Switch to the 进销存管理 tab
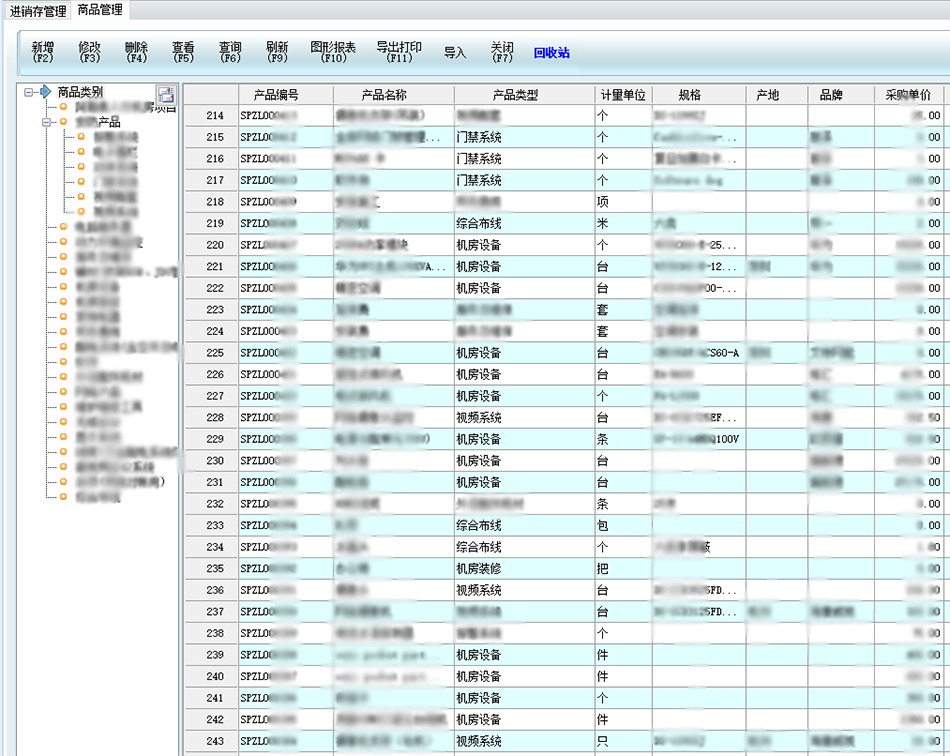The height and width of the screenshot is (756, 950). tap(38, 11)
